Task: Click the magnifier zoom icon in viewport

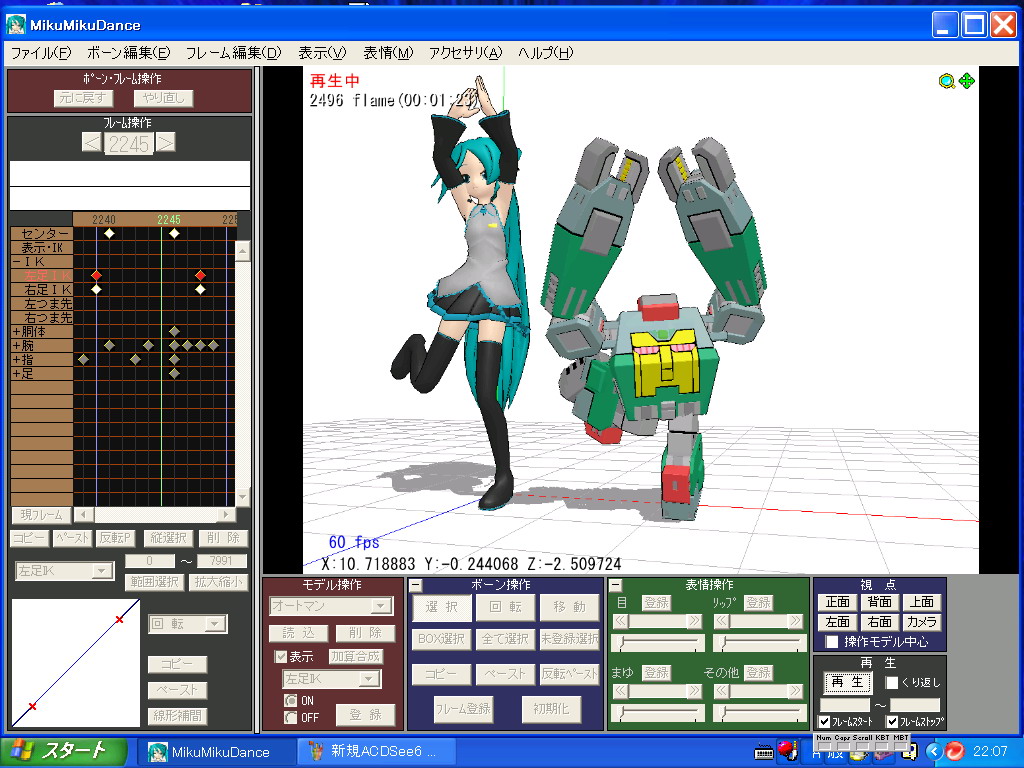Action: [946, 81]
